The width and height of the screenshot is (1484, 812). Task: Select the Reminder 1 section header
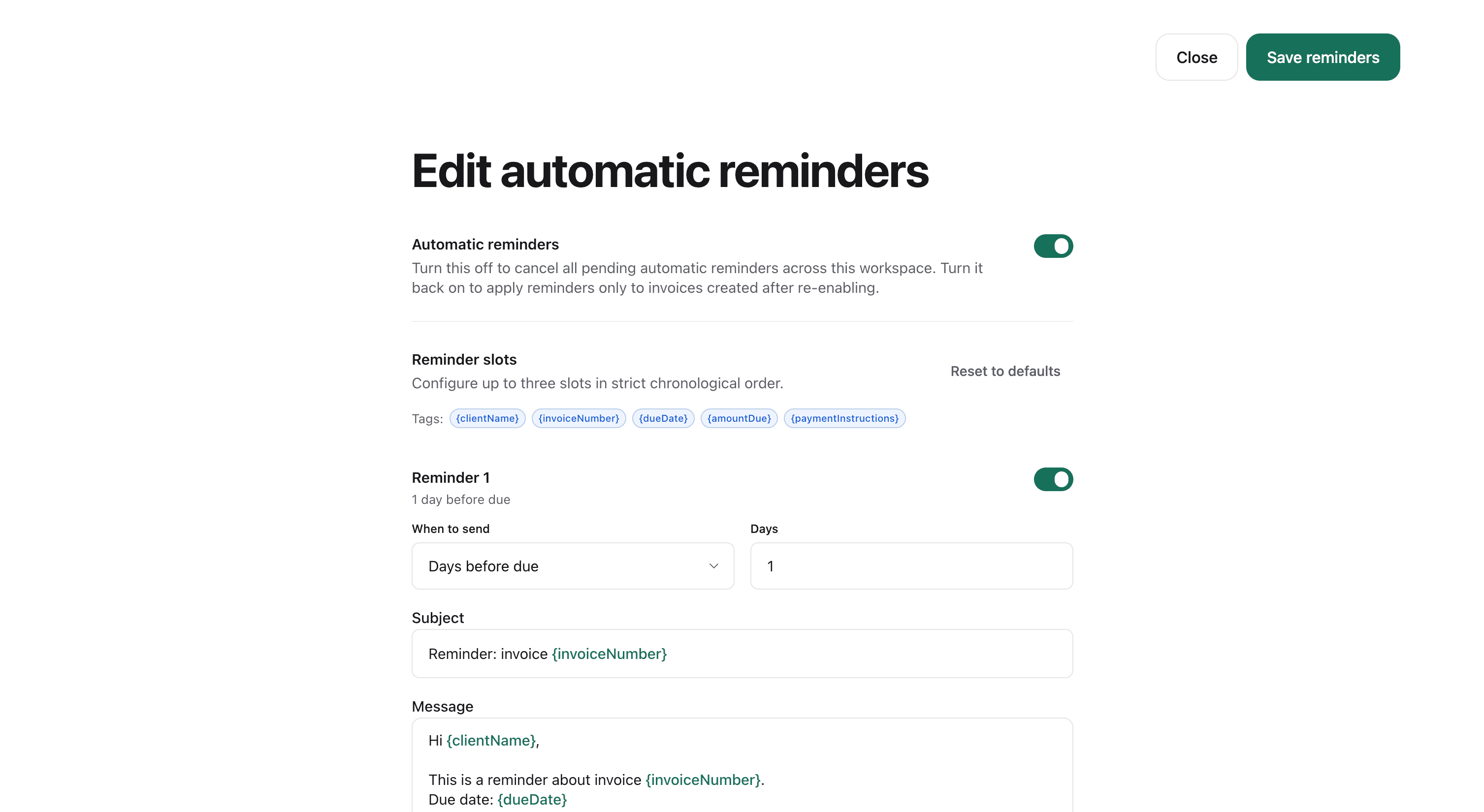coord(451,477)
